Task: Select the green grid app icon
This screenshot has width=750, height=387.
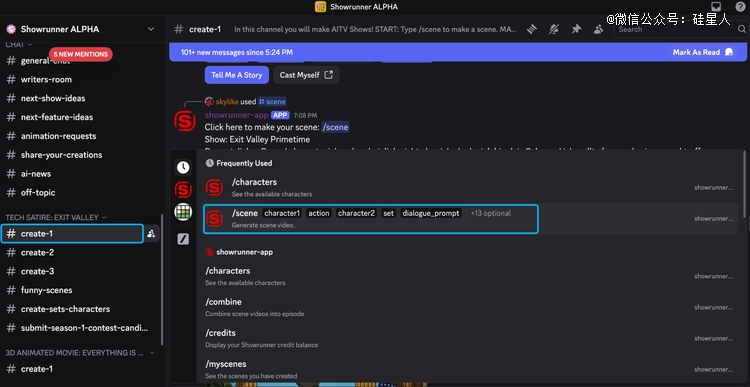Action: pyautogui.click(x=183, y=211)
